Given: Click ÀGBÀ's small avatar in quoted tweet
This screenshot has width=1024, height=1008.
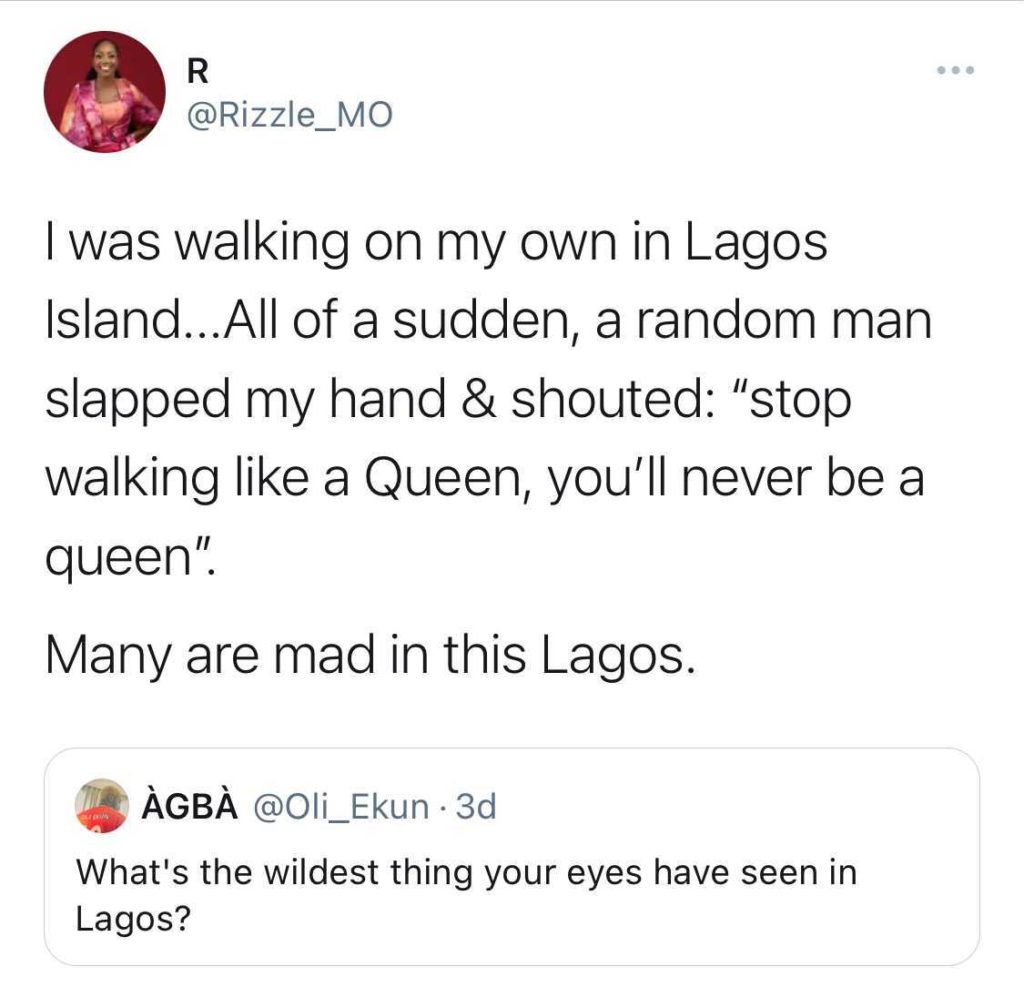Looking at the screenshot, I should 102,806.
